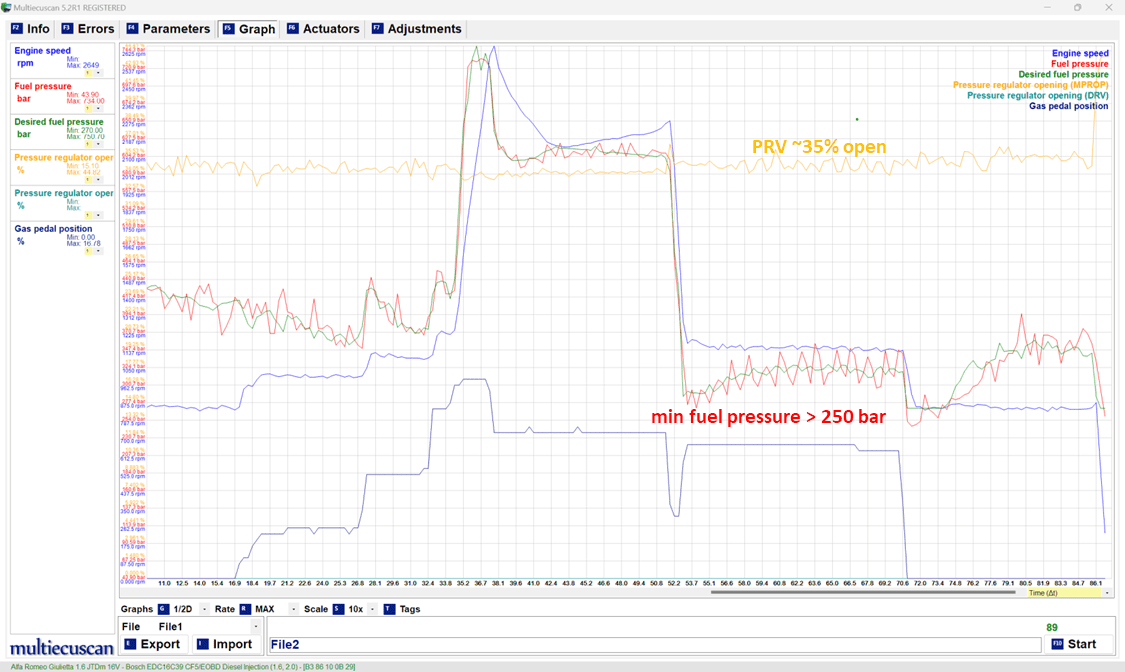Switch to the Errors tab
The image size is (1125, 672).
click(87, 29)
